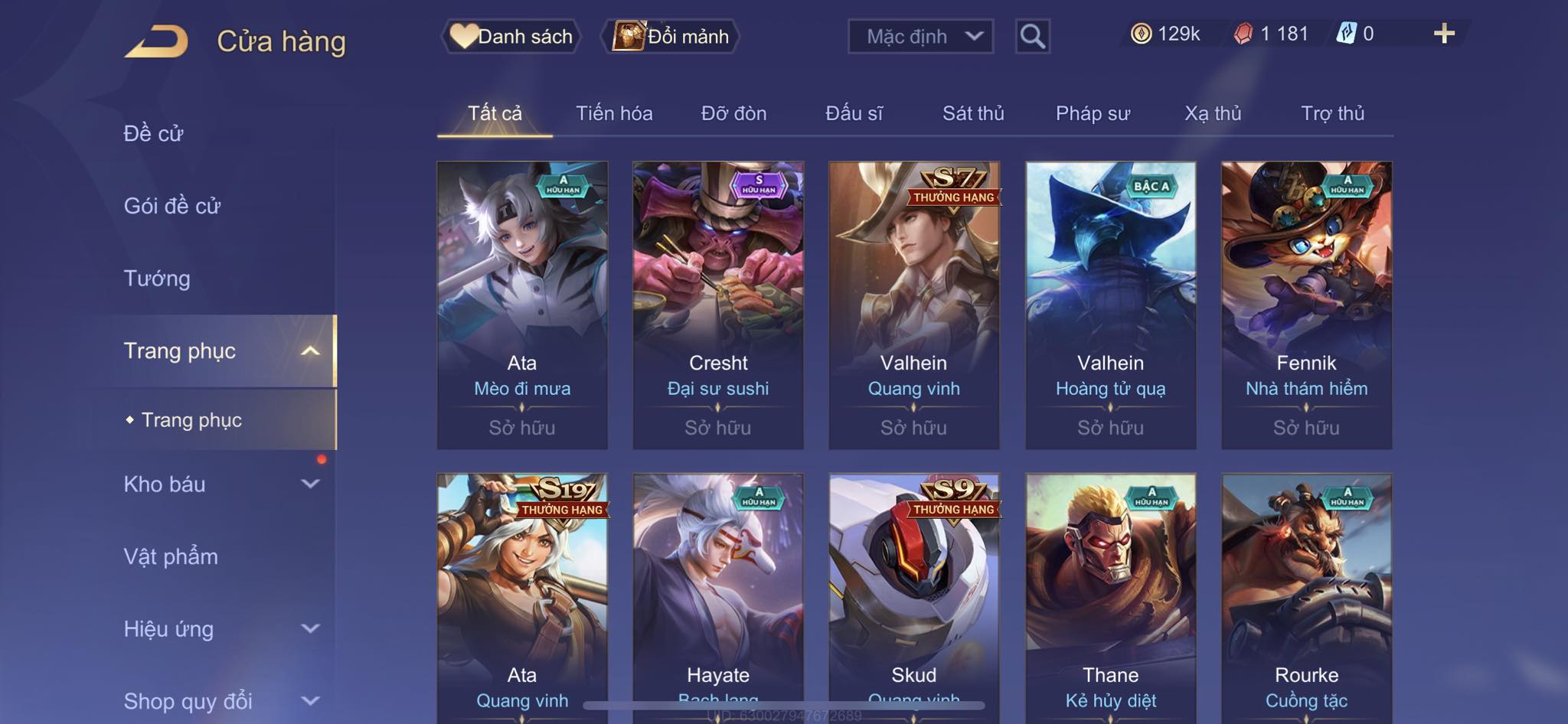This screenshot has height=724, width=1568.
Task: Tap the golden back arrow icon
Action: coord(156,41)
